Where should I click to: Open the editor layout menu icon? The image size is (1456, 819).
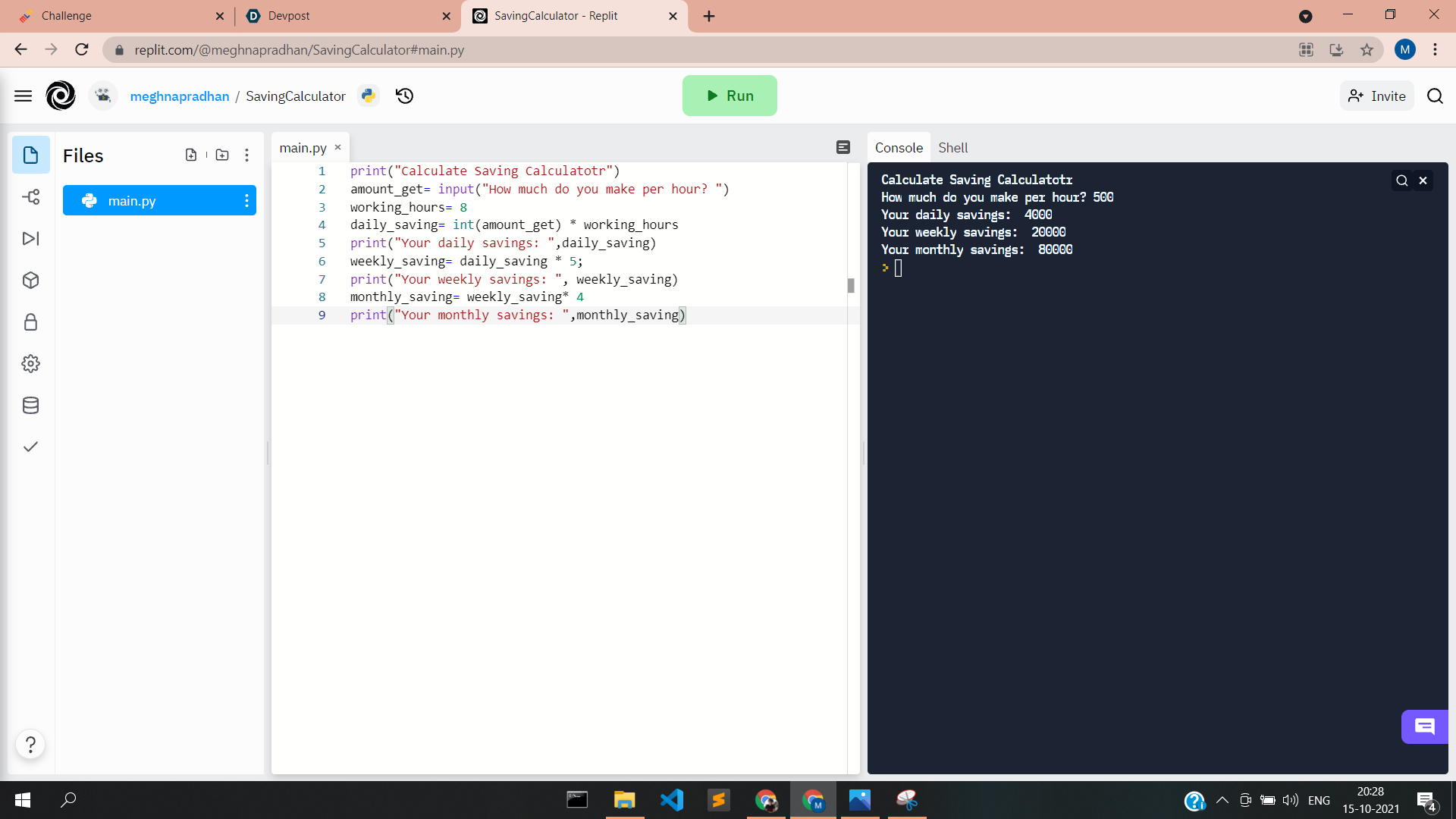843,147
